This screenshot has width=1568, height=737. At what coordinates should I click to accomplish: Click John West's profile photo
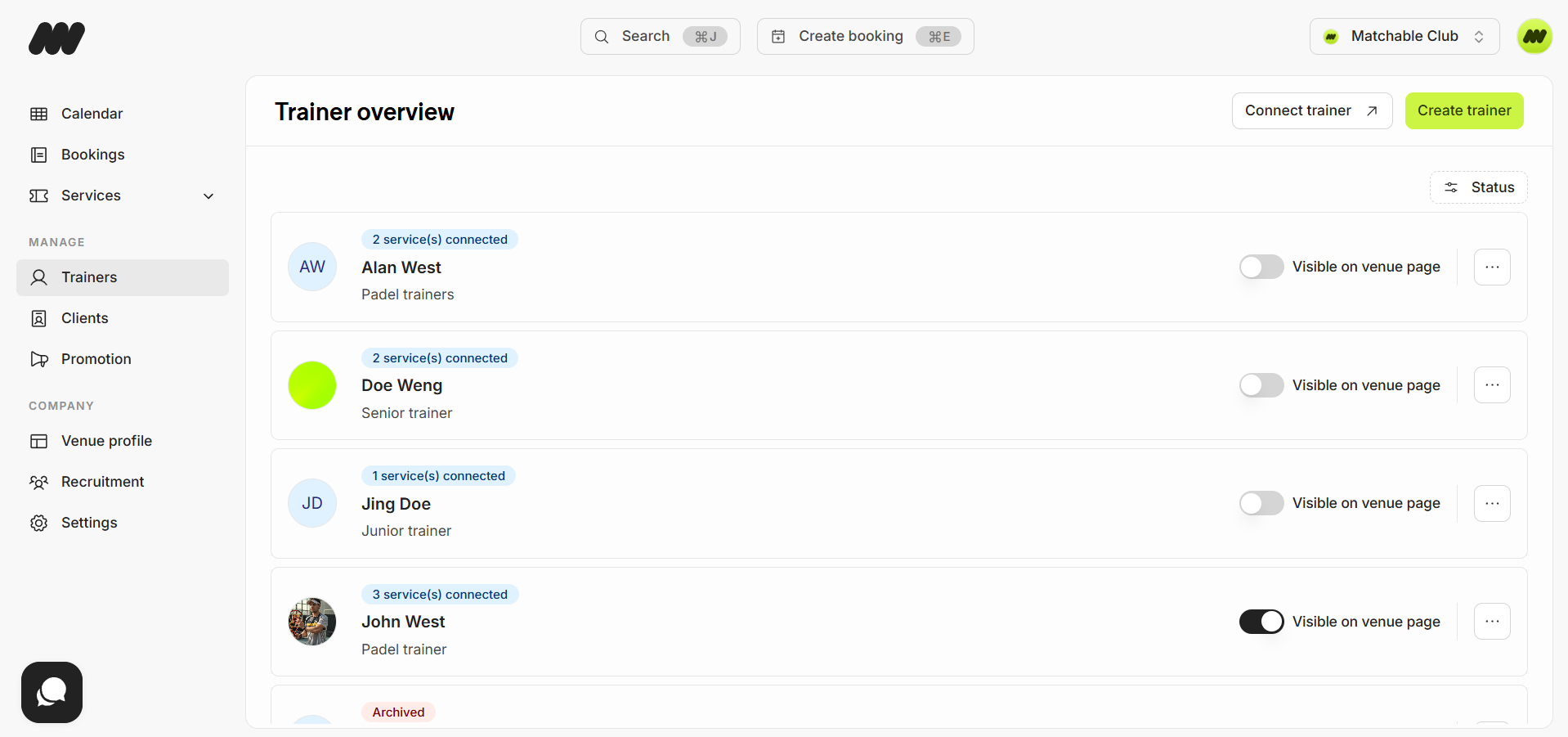coord(312,622)
